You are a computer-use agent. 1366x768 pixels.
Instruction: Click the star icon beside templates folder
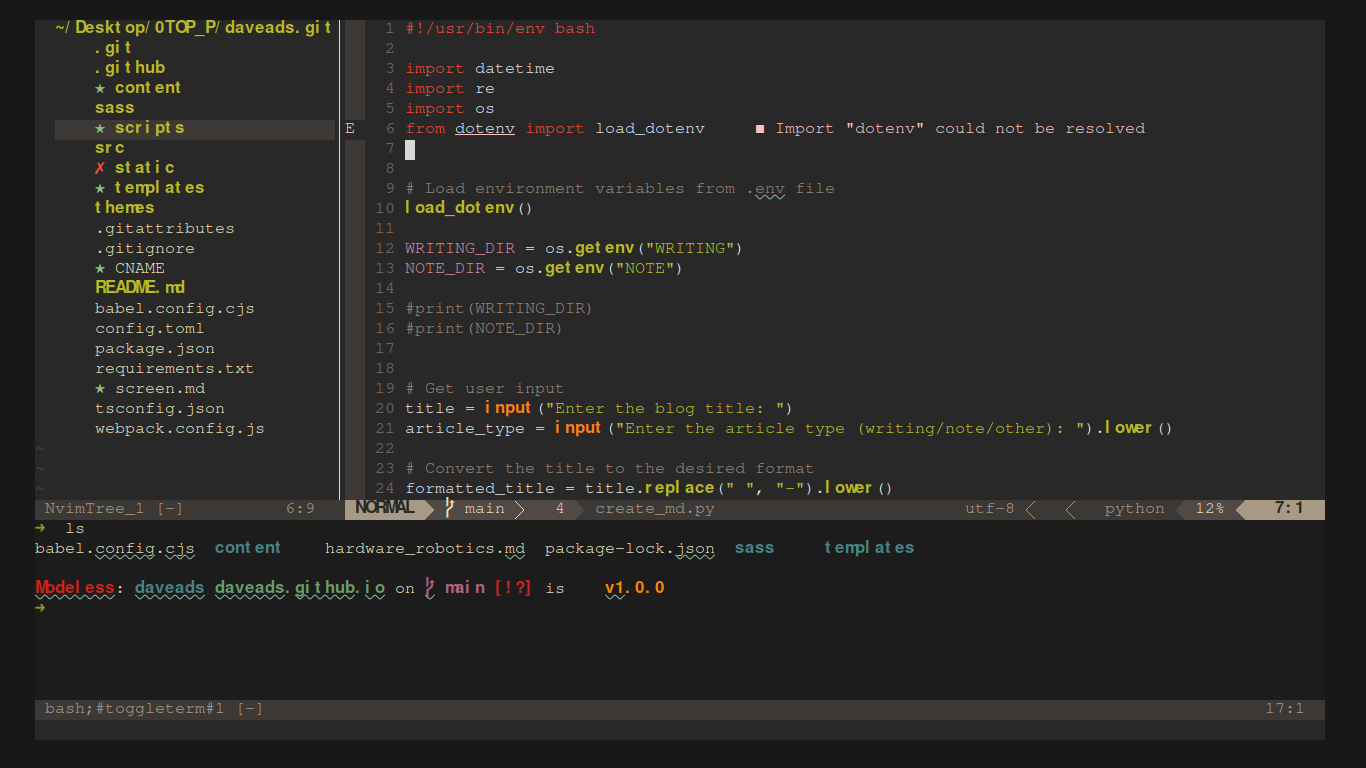[100, 188]
